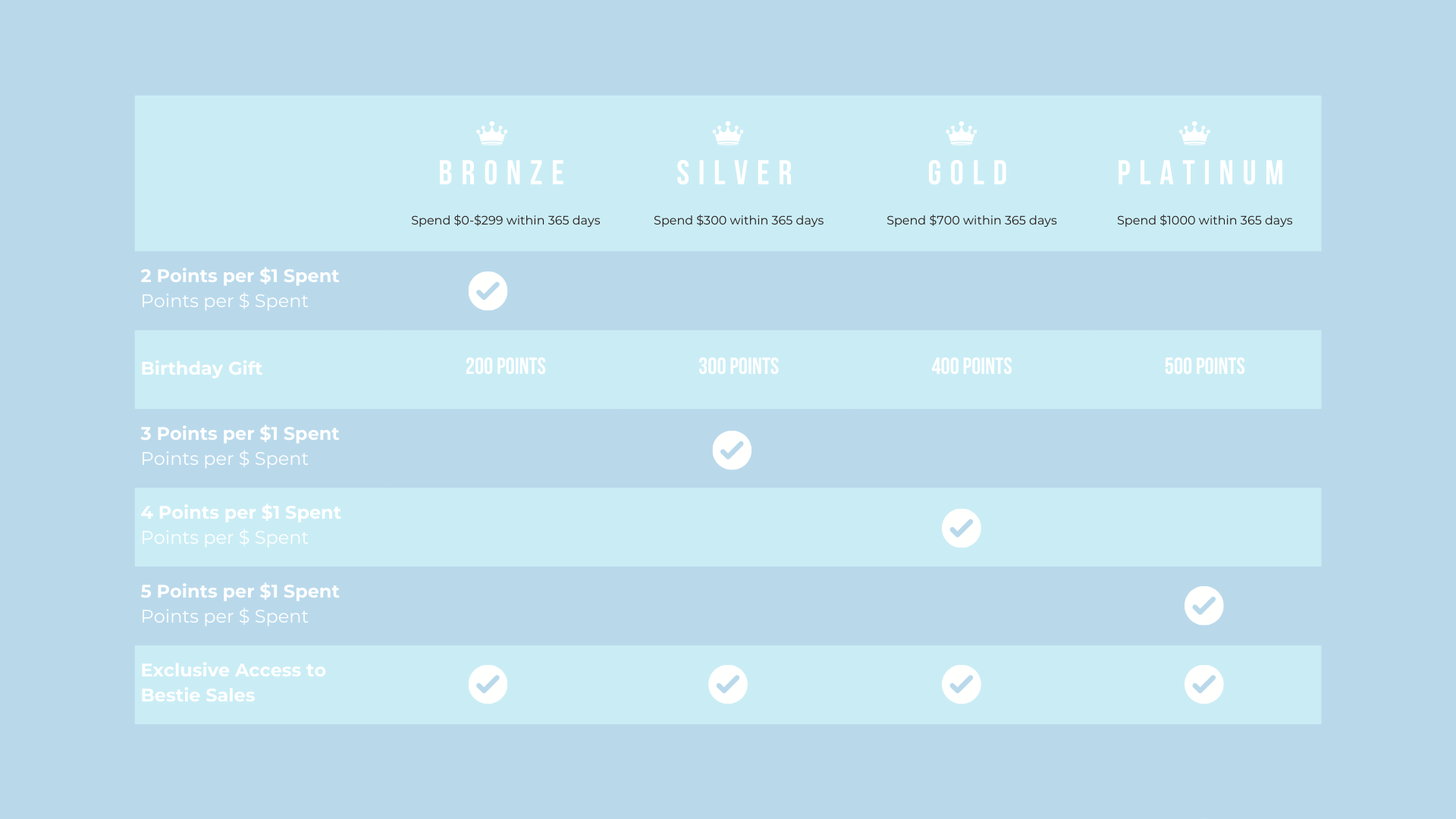Viewport: 1456px width, 819px height.
Task: Click Bronze checkmark for 2 Points per $1
Action: 488,291
